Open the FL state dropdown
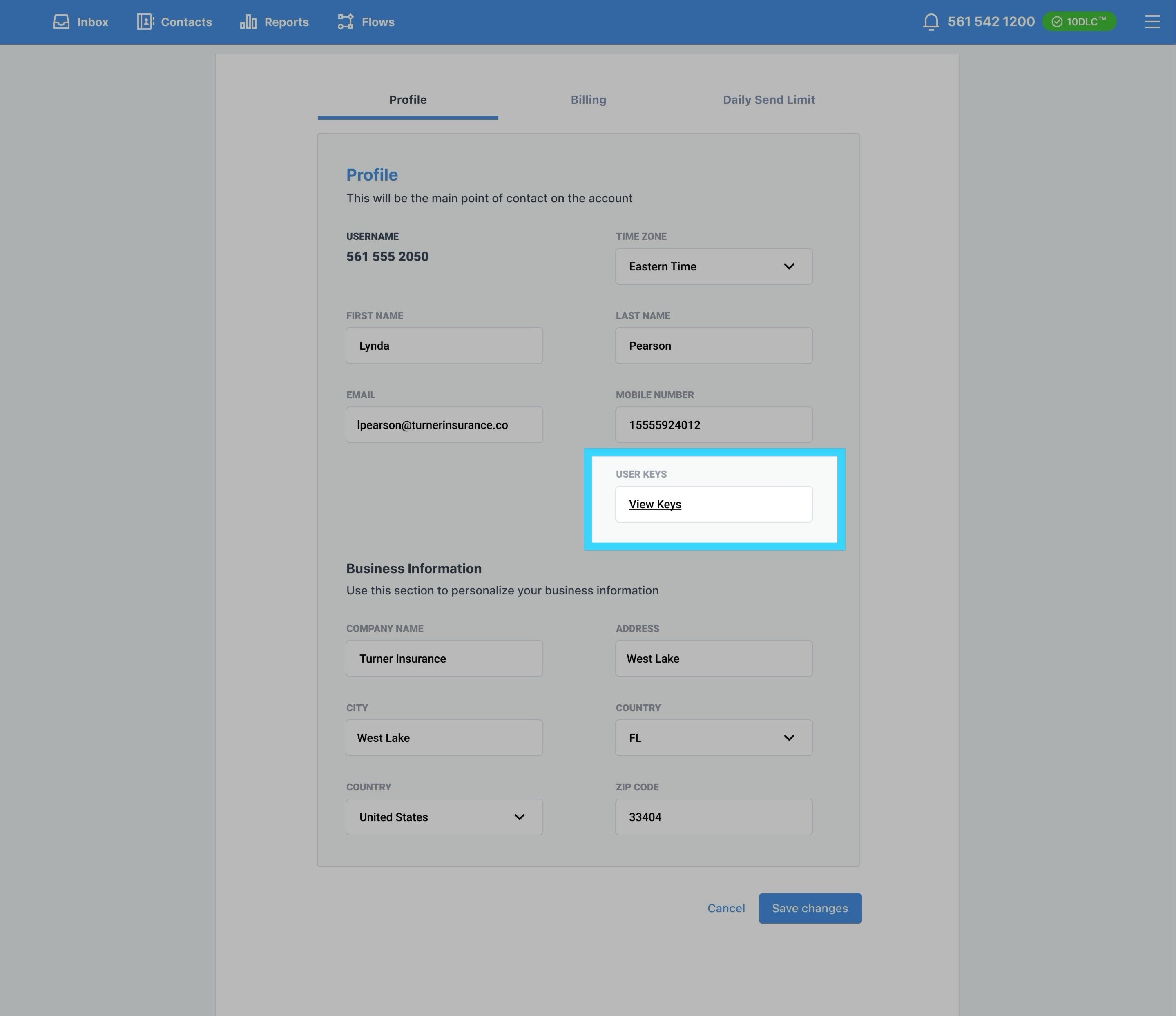The image size is (1176, 1016). tap(714, 738)
